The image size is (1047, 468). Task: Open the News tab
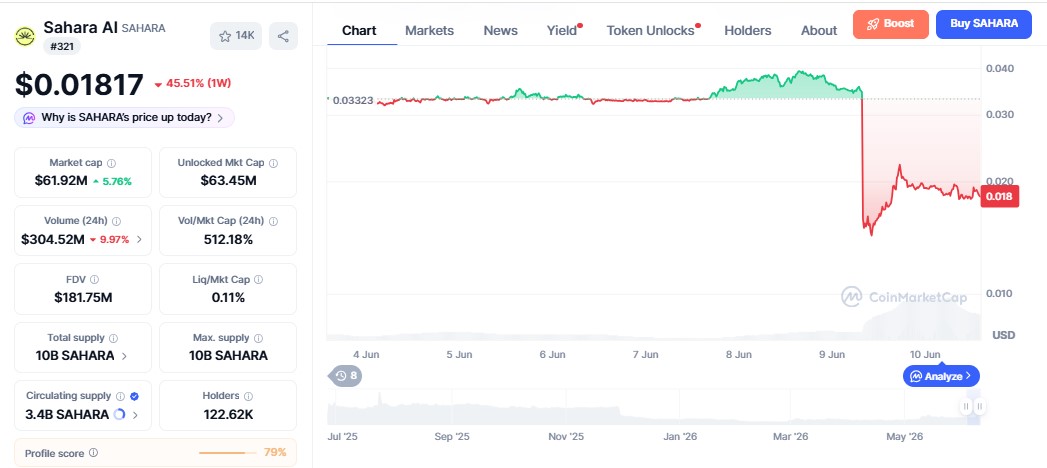[501, 31]
